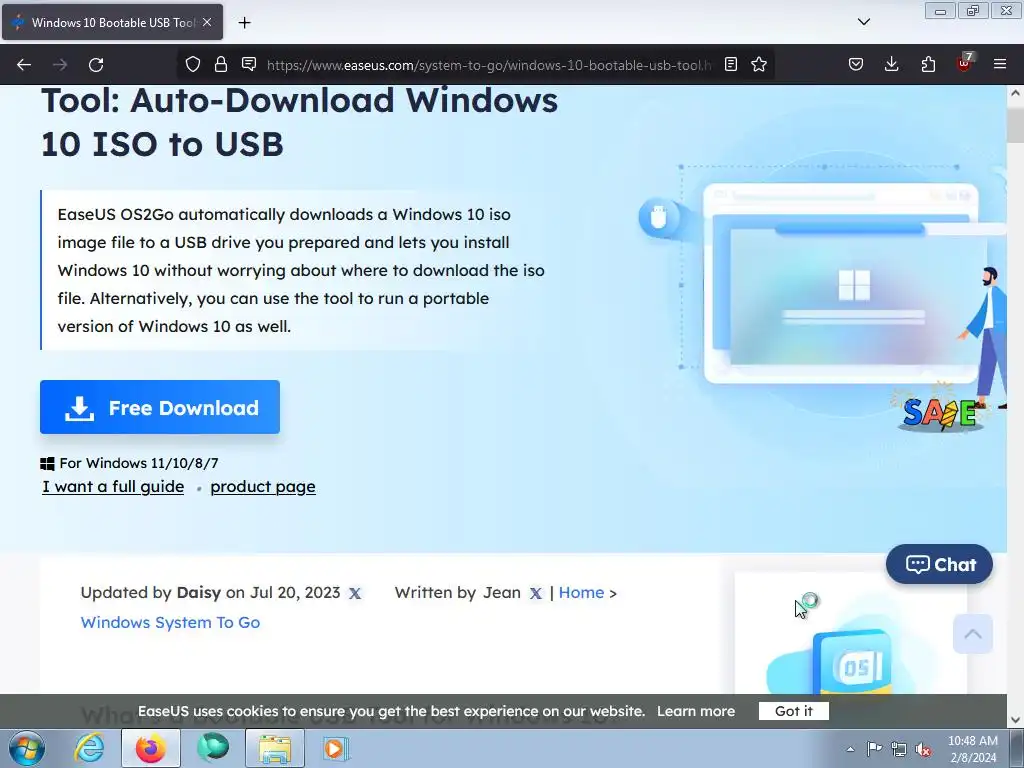This screenshot has width=1024, height=768.
Task: Click the scrollbar down arrow
Action: pyautogui.click(x=1015, y=720)
